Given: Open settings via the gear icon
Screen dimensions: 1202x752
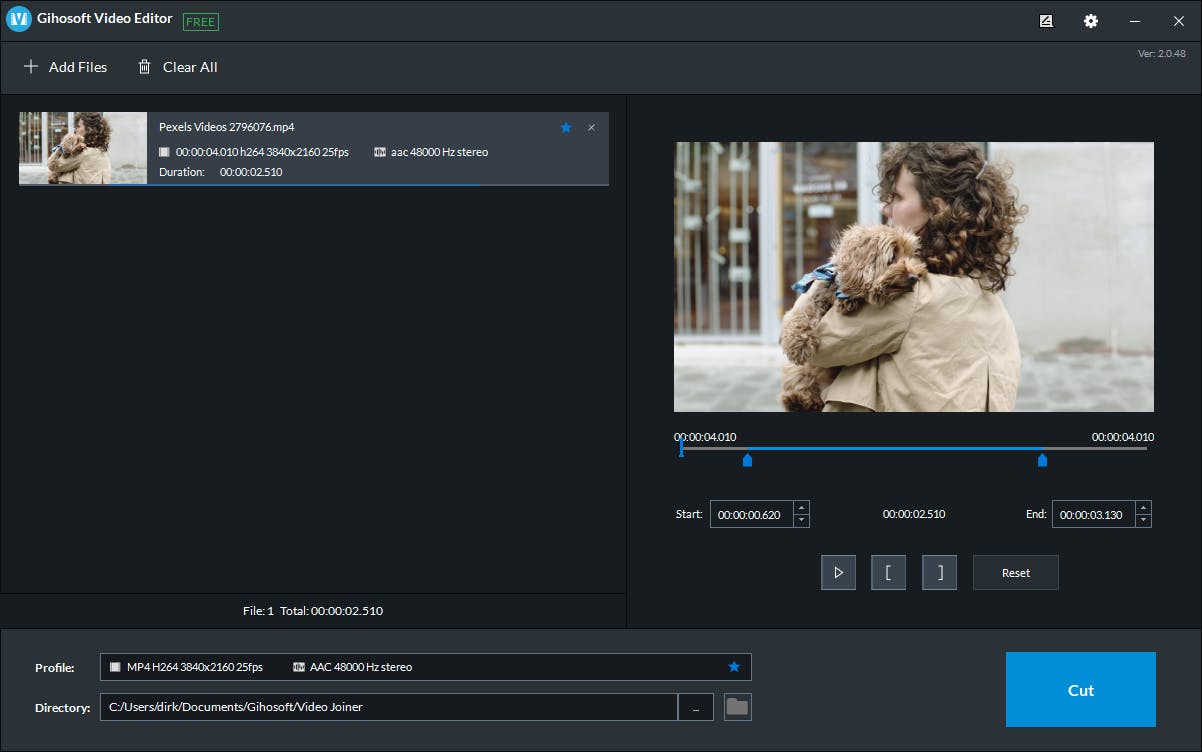Looking at the screenshot, I should [x=1091, y=21].
